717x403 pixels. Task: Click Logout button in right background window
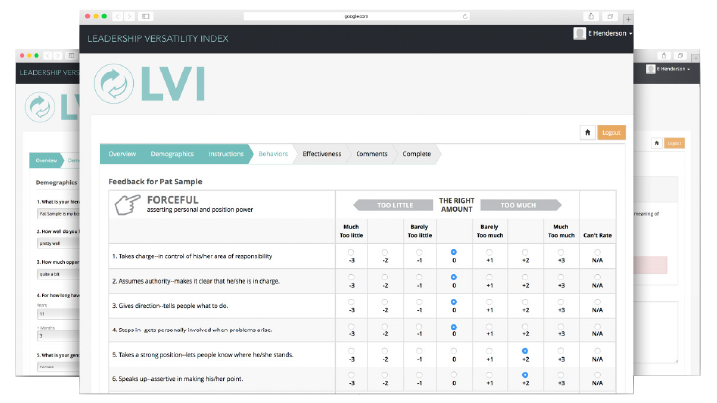click(x=674, y=143)
